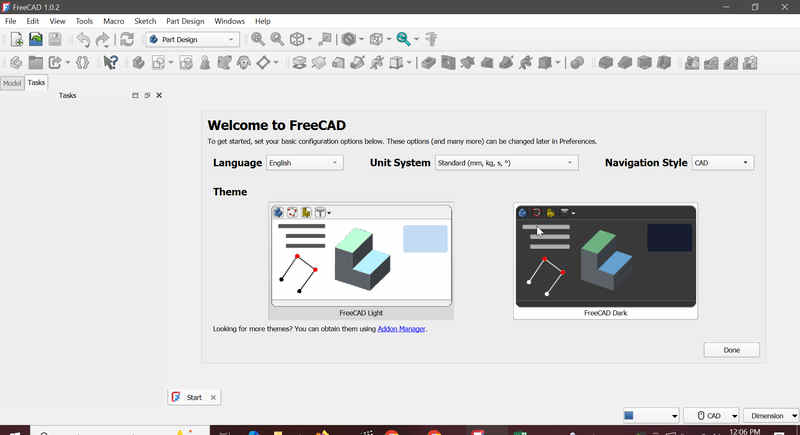Close the Start tab
The height and width of the screenshot is (435, 800).
pyautogui.click(x=213, y=397)
